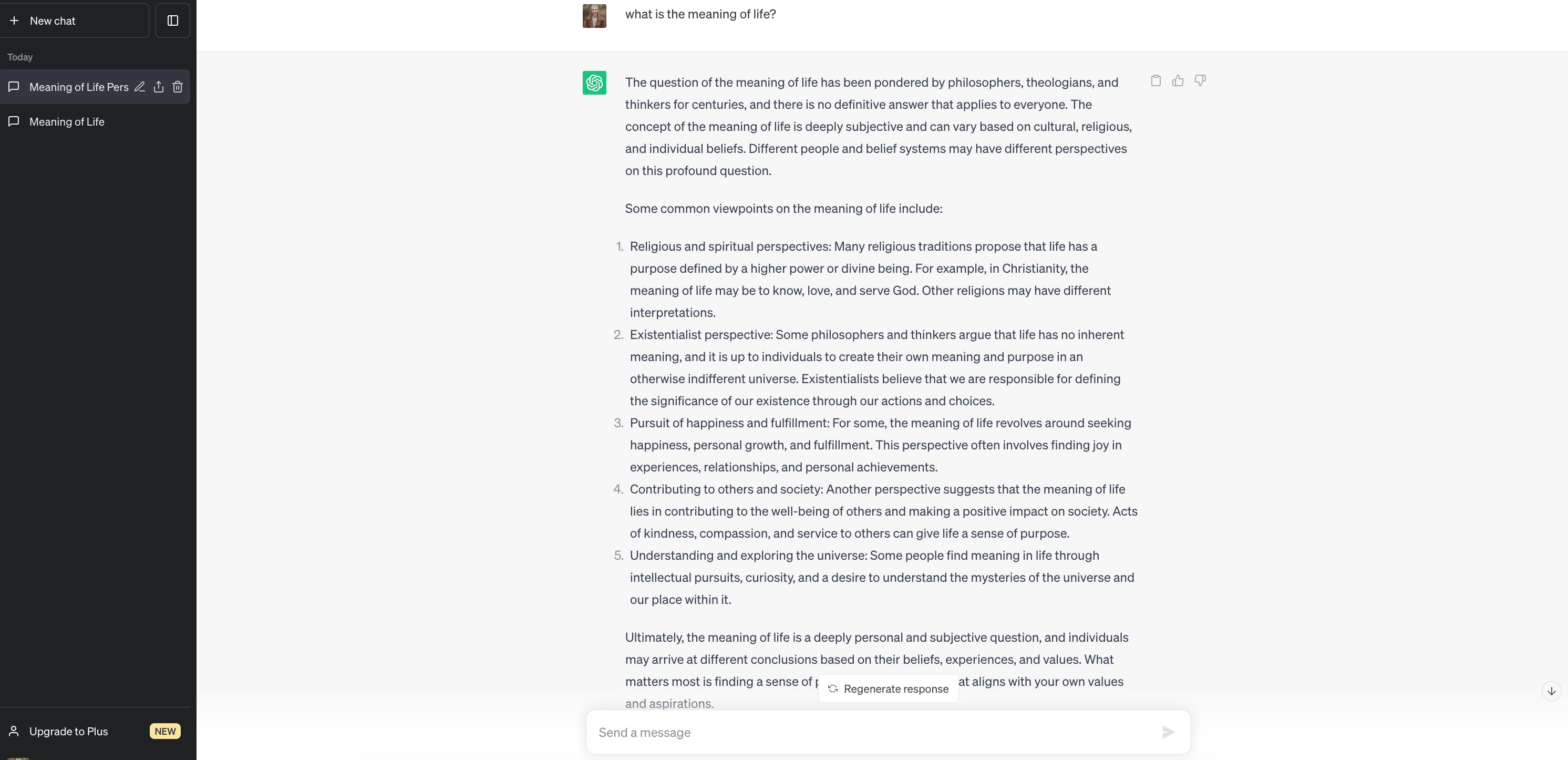
Task: Click the send message arrow button
Action: click(1167, 732)
